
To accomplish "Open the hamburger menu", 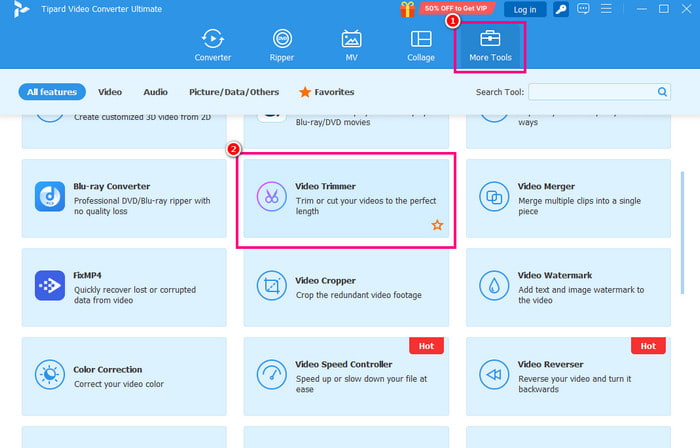I will pos(606,9).
